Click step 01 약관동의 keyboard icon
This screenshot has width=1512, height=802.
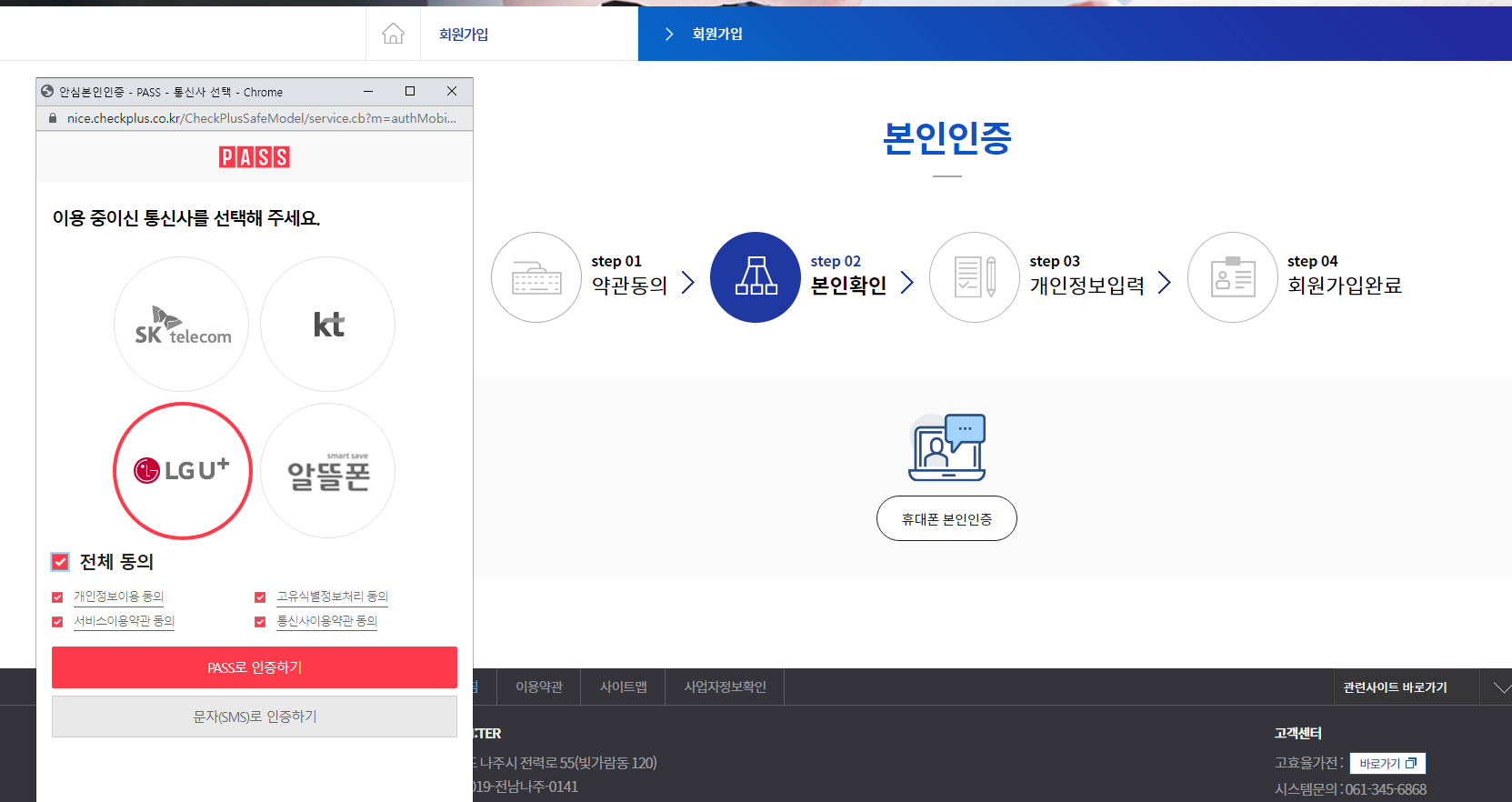pos(536,277)
